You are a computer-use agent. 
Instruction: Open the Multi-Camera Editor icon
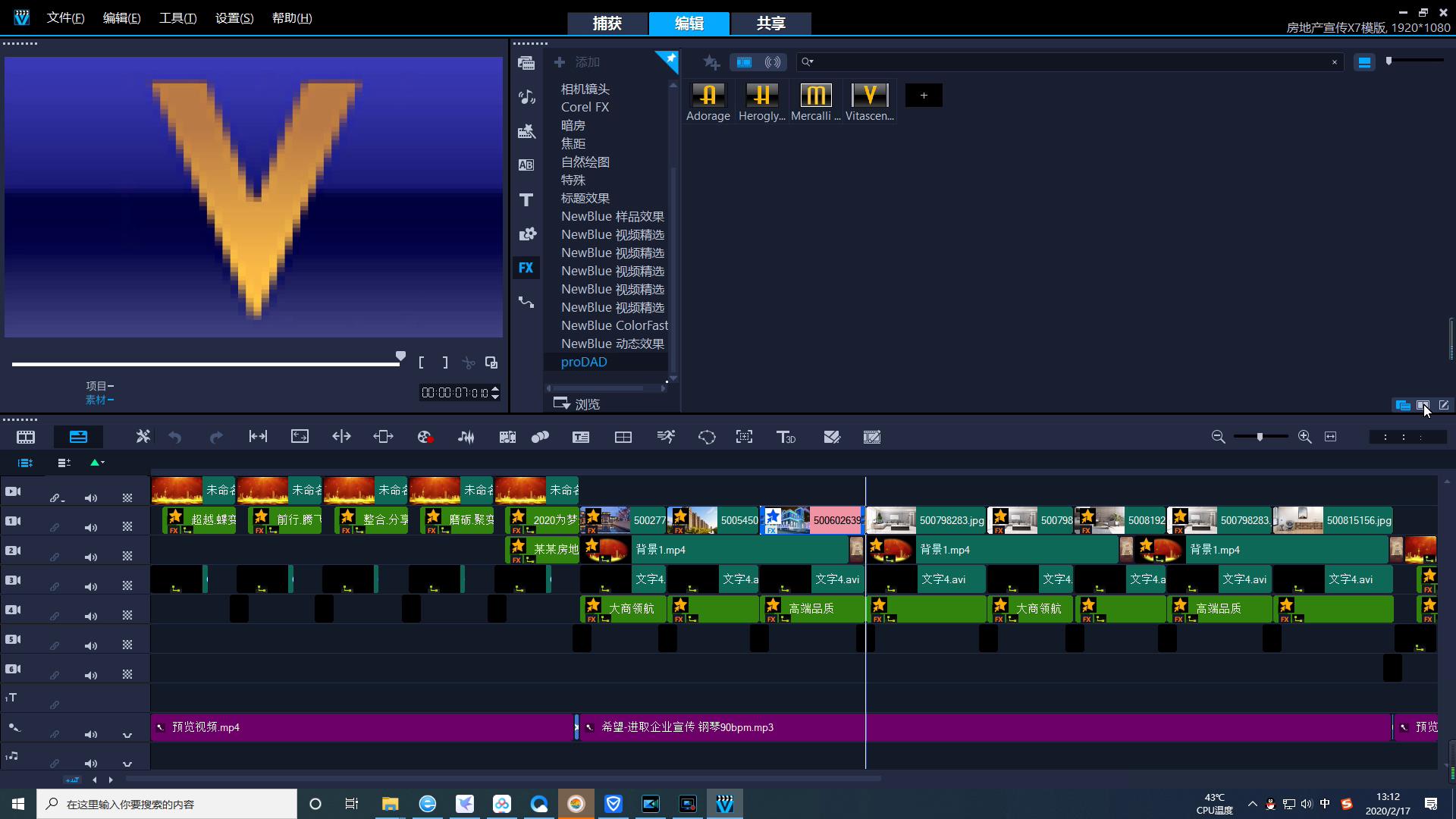point(623,437)
